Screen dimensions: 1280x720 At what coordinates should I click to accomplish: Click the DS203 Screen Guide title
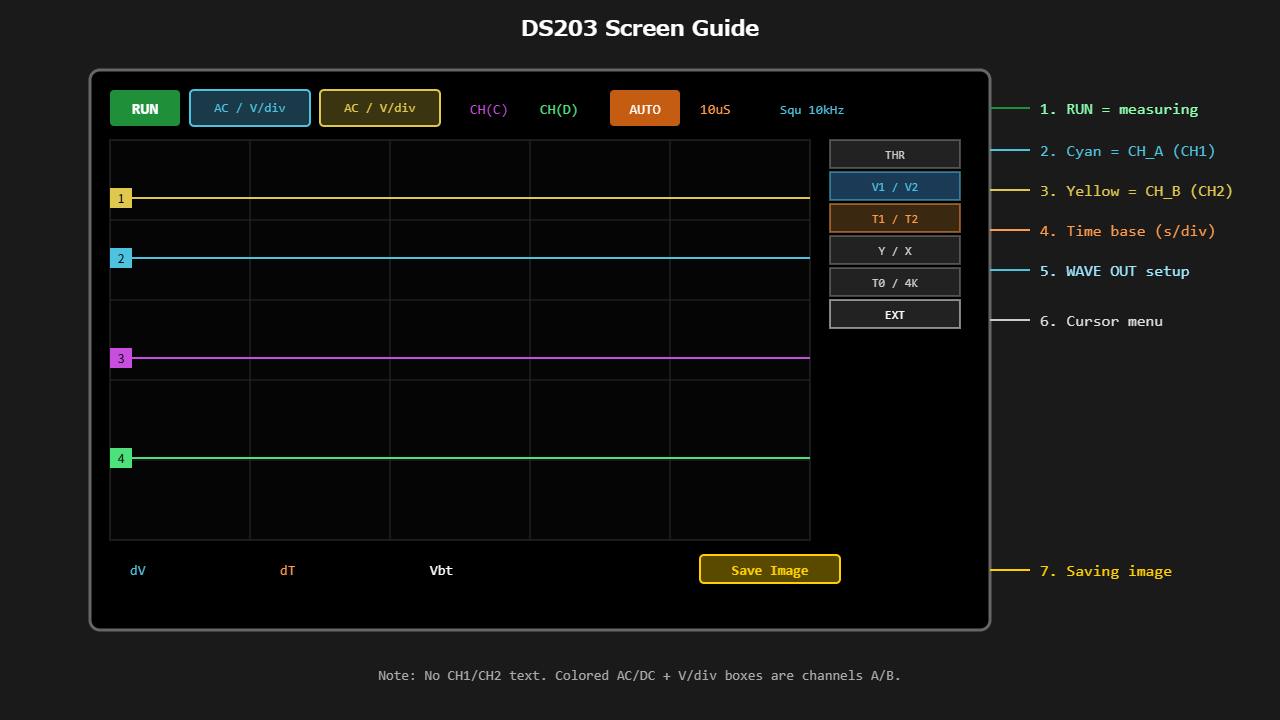point(640,28)
